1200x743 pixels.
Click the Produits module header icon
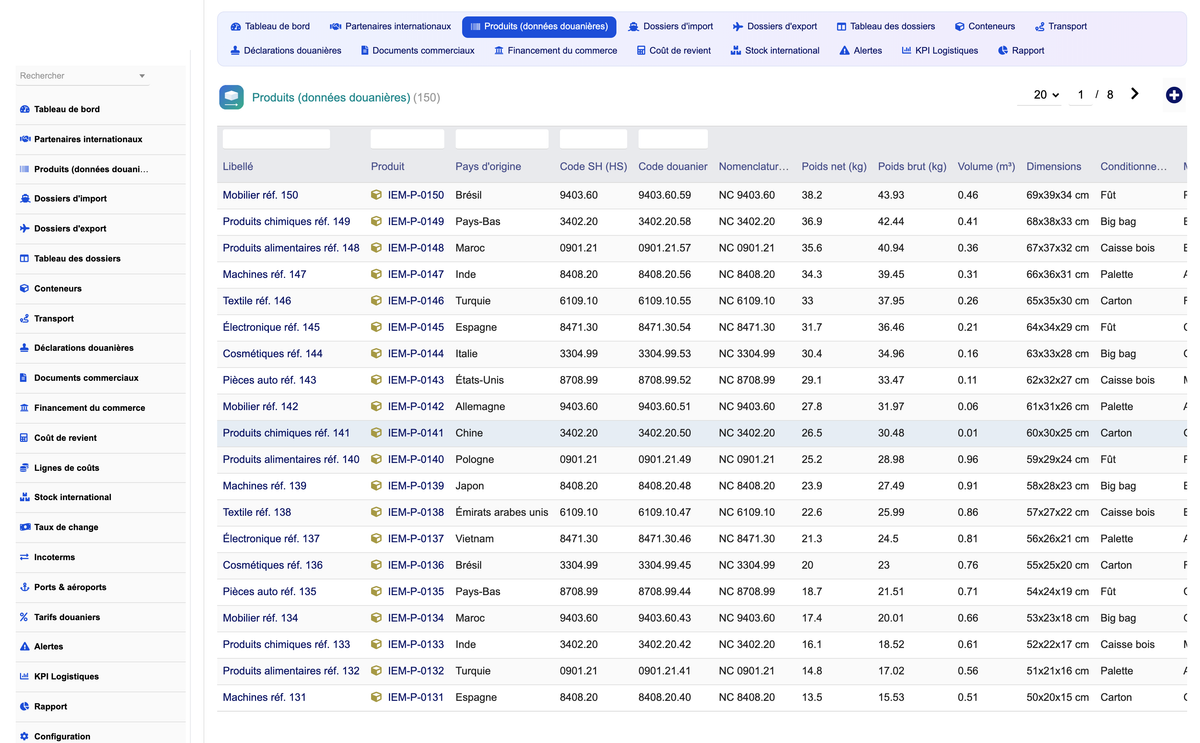coord(231,97)
